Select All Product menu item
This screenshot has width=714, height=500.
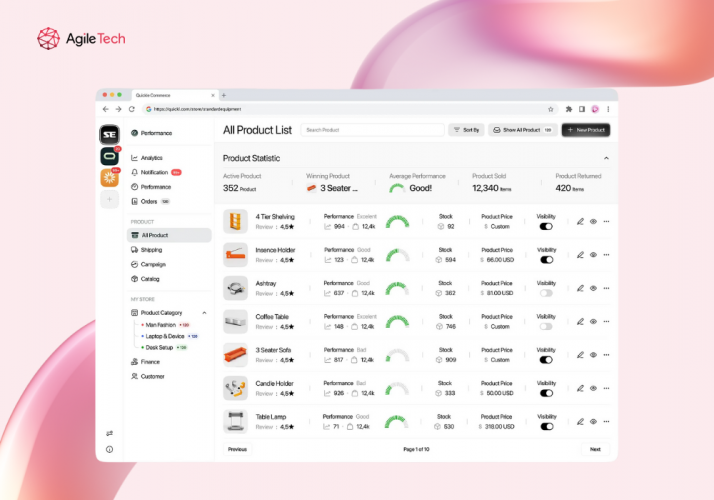pos(169,235)
